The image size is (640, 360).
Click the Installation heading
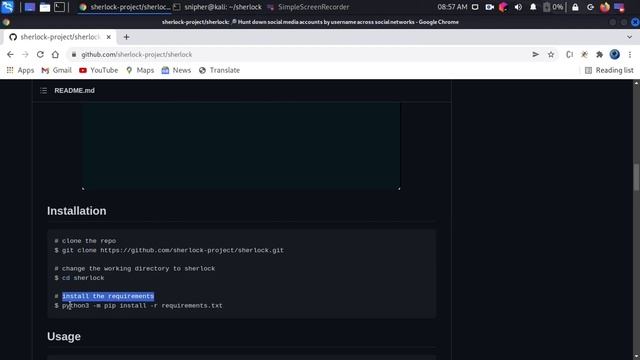pos(76,211)
